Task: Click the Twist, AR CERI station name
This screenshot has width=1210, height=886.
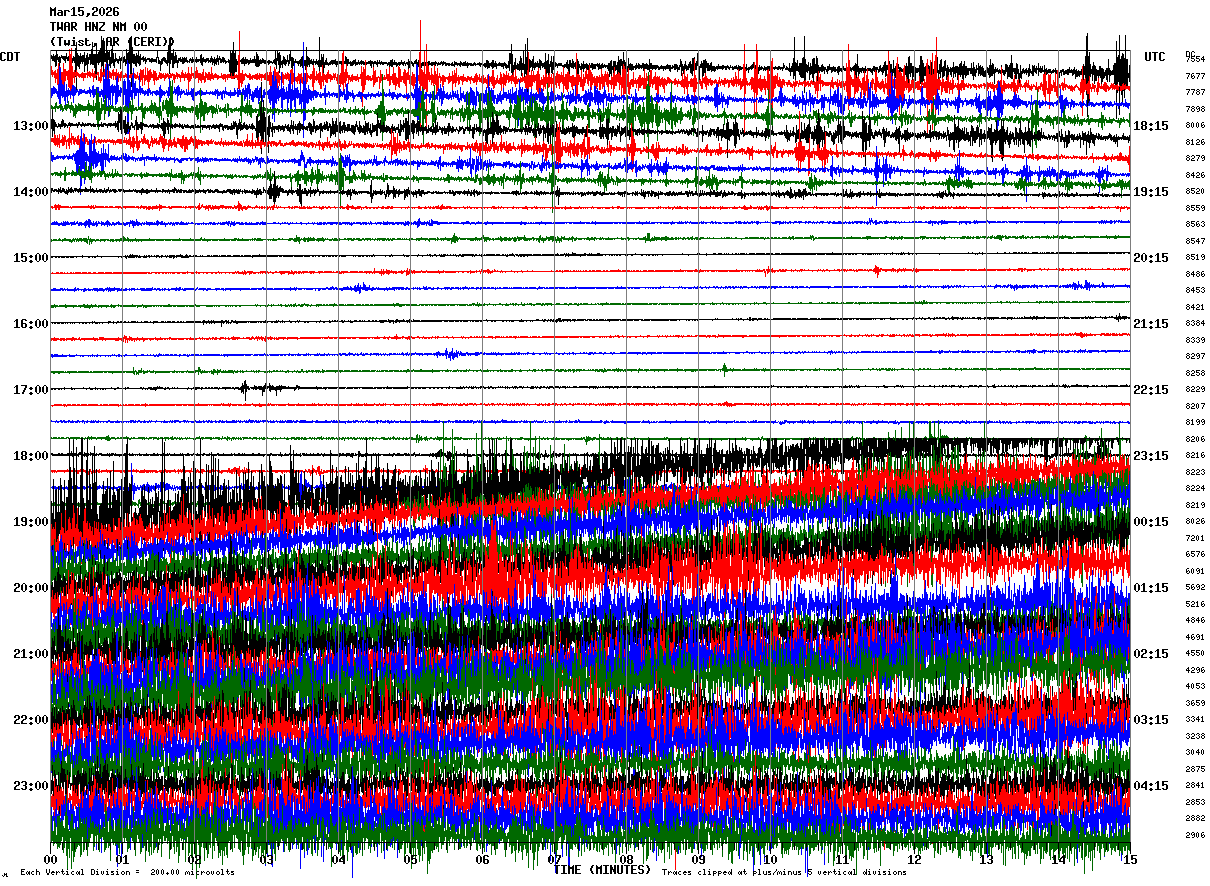Action: coord(112,42)
